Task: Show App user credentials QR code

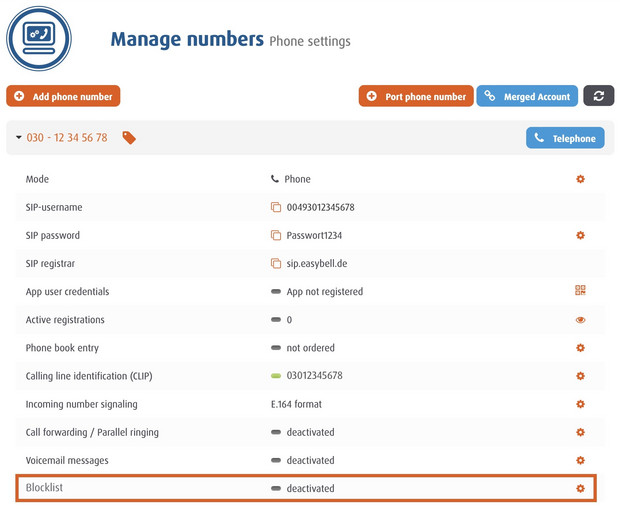Action: point(580,290)
